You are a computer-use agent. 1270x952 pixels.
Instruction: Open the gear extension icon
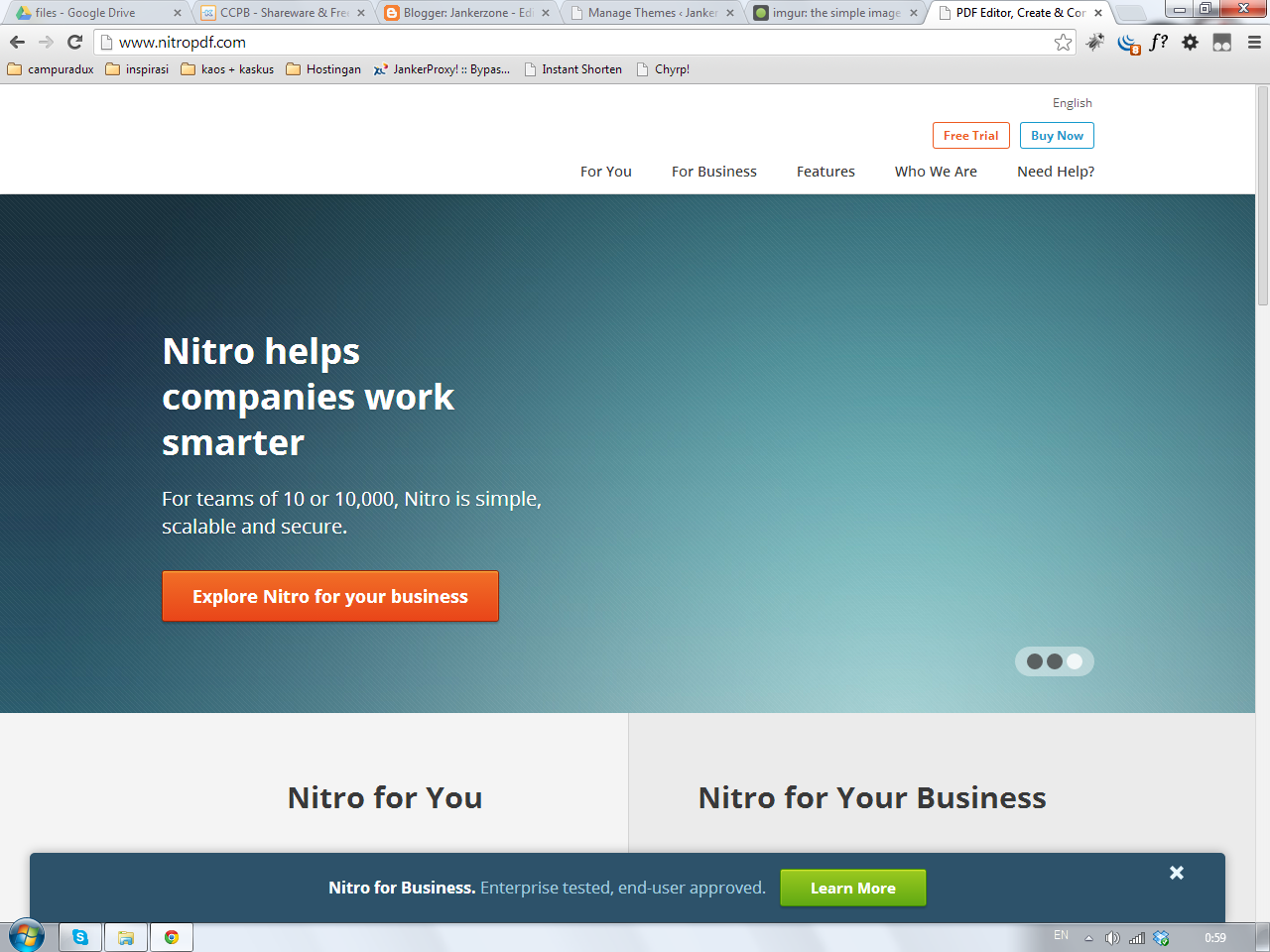pos(1191,42)
